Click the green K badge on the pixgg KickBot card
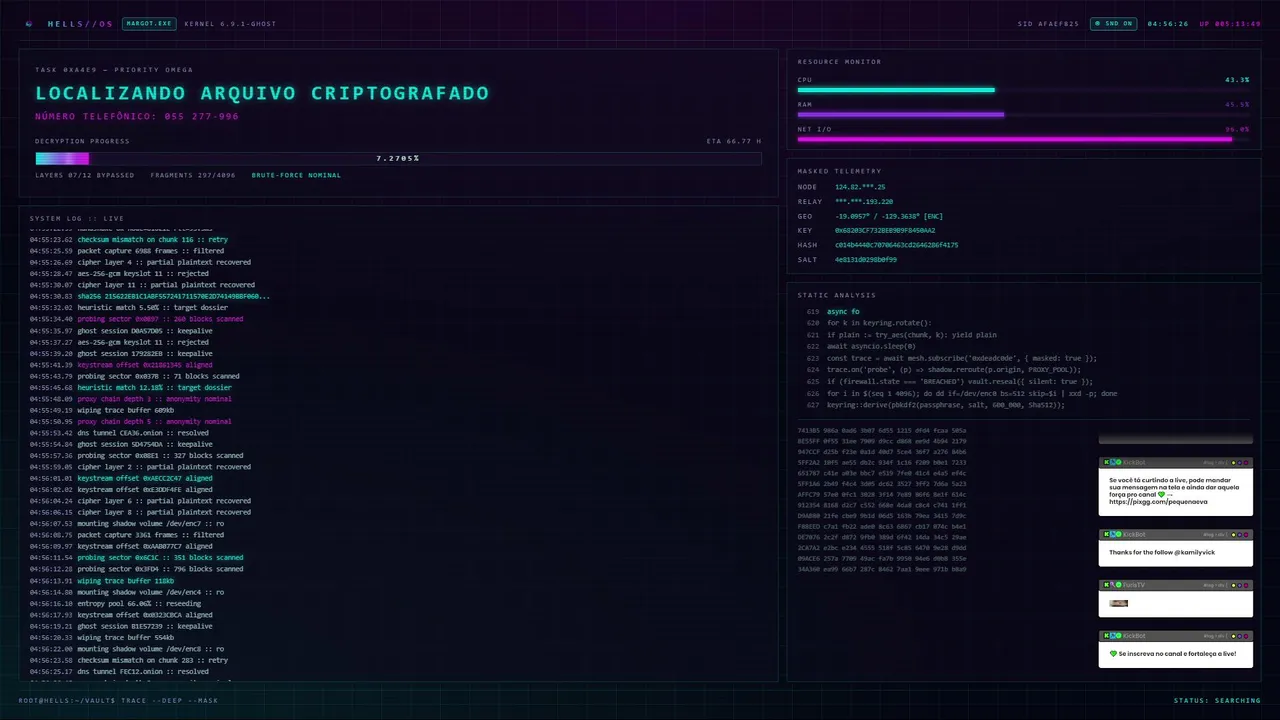The height and width of the screenshot is (720, 1280). (x=1106, y=462)
